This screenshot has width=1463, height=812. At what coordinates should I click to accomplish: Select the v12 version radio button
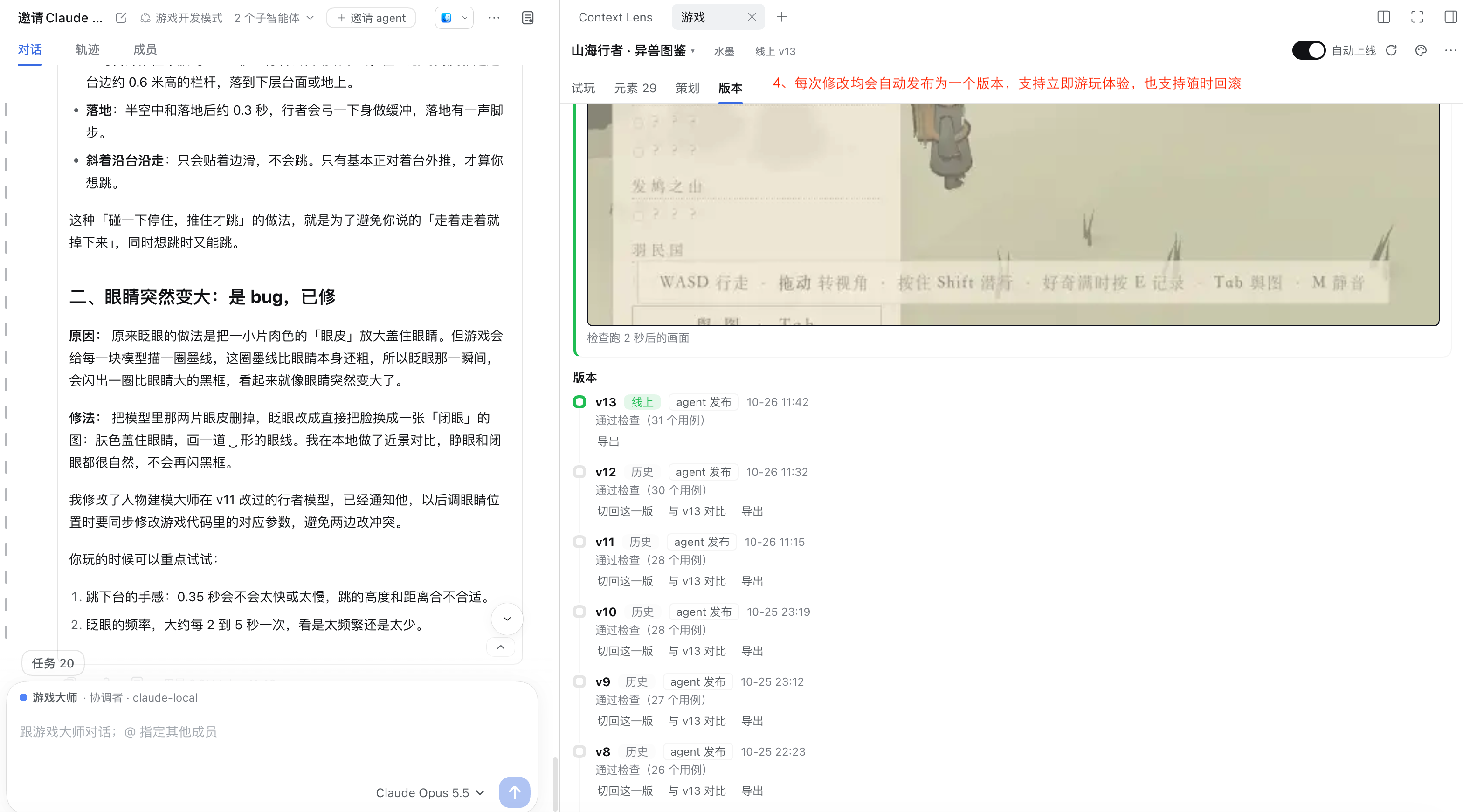click(580, 472)
